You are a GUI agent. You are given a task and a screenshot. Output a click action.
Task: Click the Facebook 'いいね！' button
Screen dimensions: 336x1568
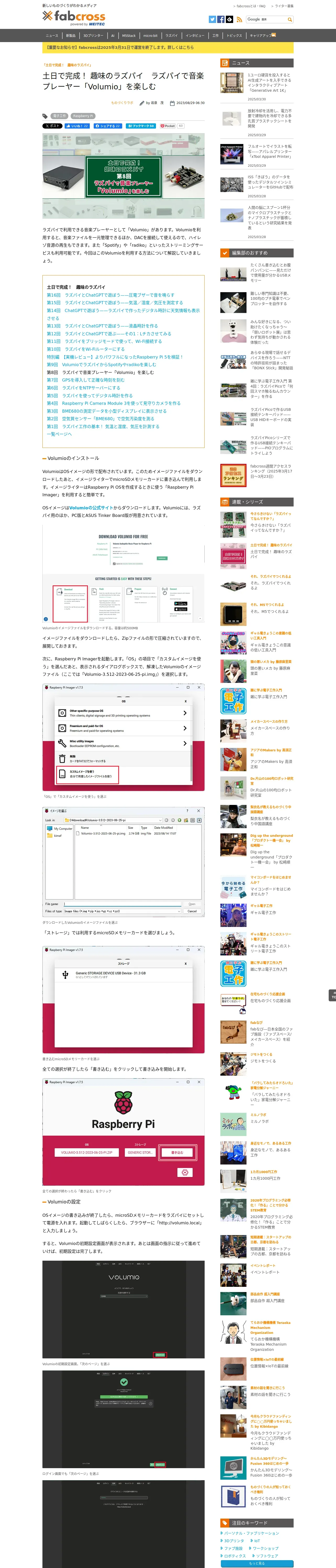point(77,126)
